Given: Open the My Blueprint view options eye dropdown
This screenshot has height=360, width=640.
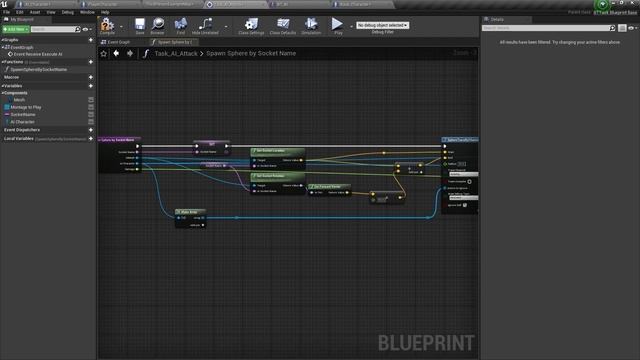Looking at the screenshot, I should click(87, 29).
